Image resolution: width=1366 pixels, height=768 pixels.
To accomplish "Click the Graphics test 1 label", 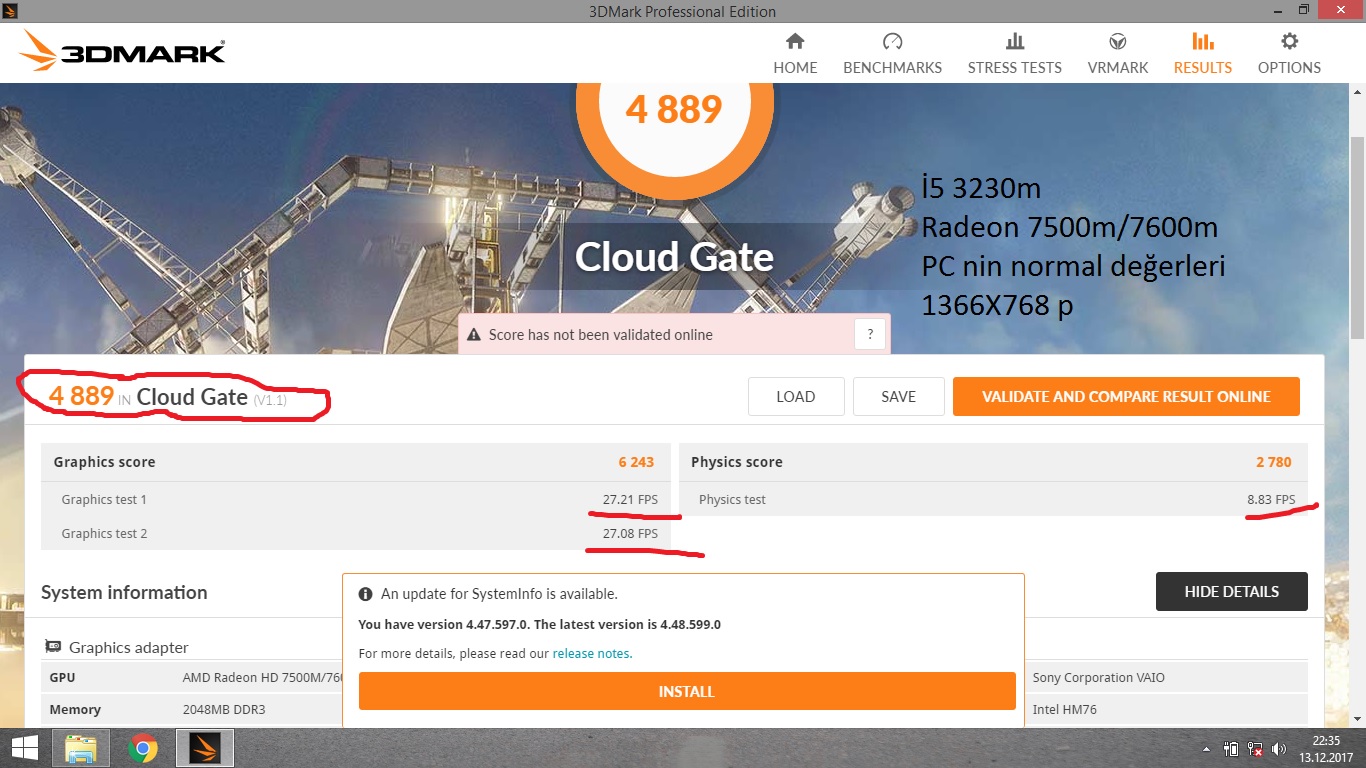I will [x=104, y=499].
